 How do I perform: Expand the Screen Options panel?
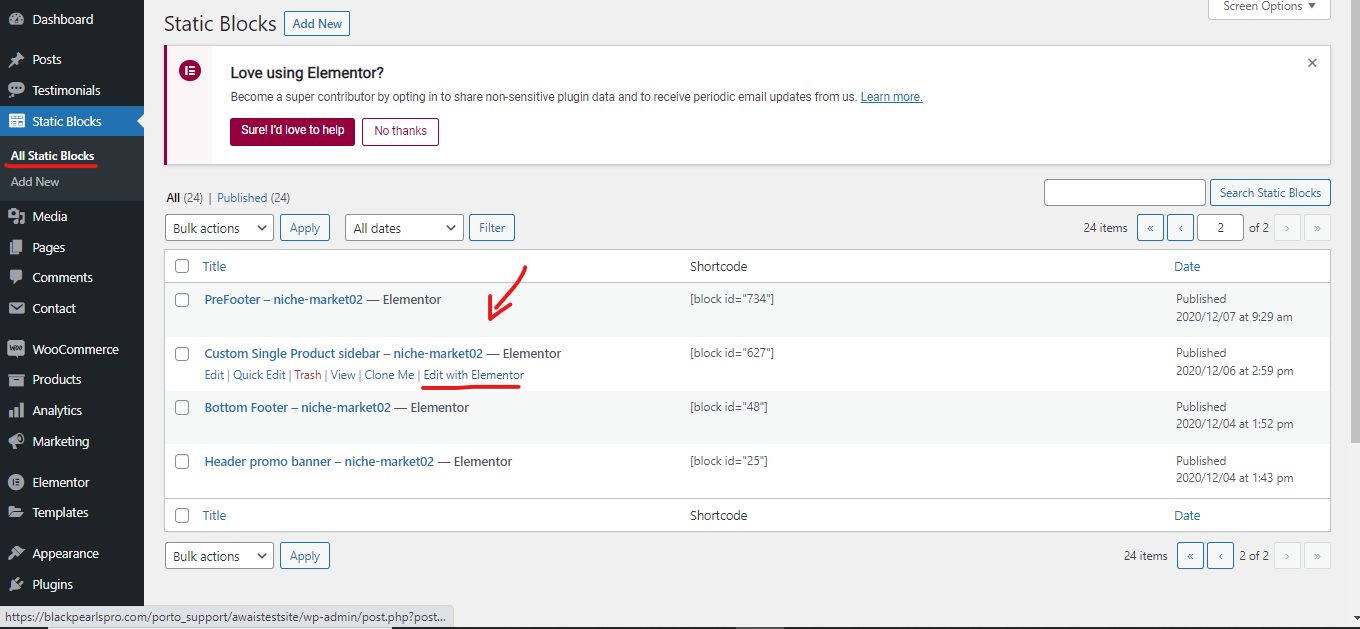click(x=1269, y=7)
